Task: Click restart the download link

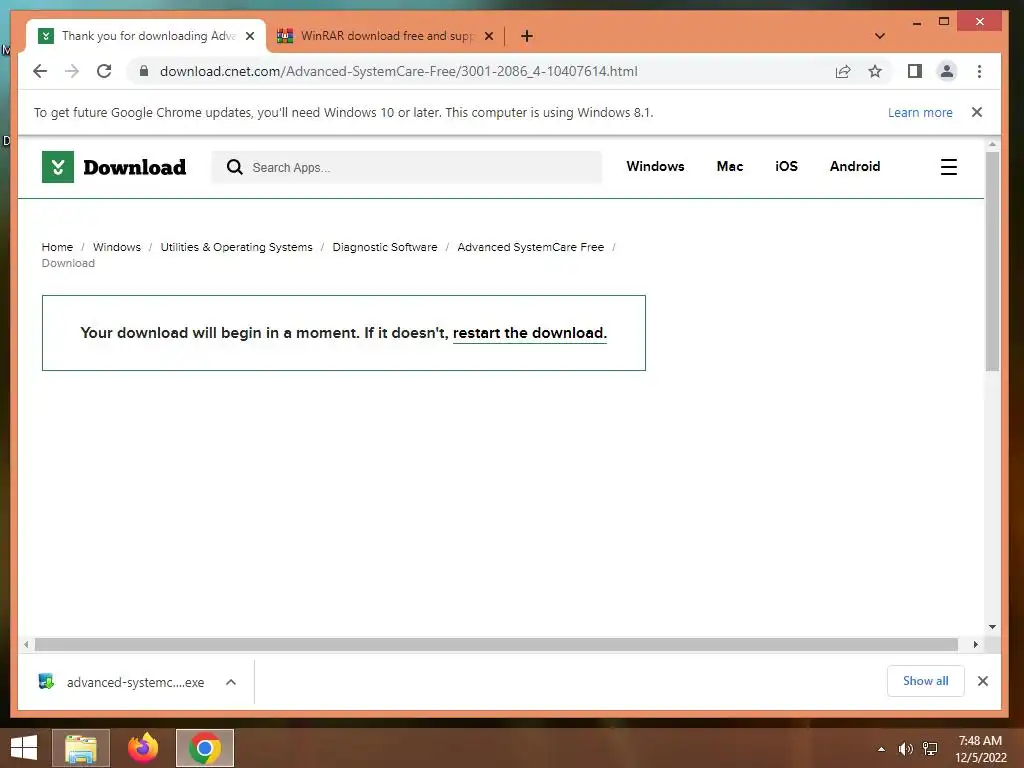Action: (530, 333)
